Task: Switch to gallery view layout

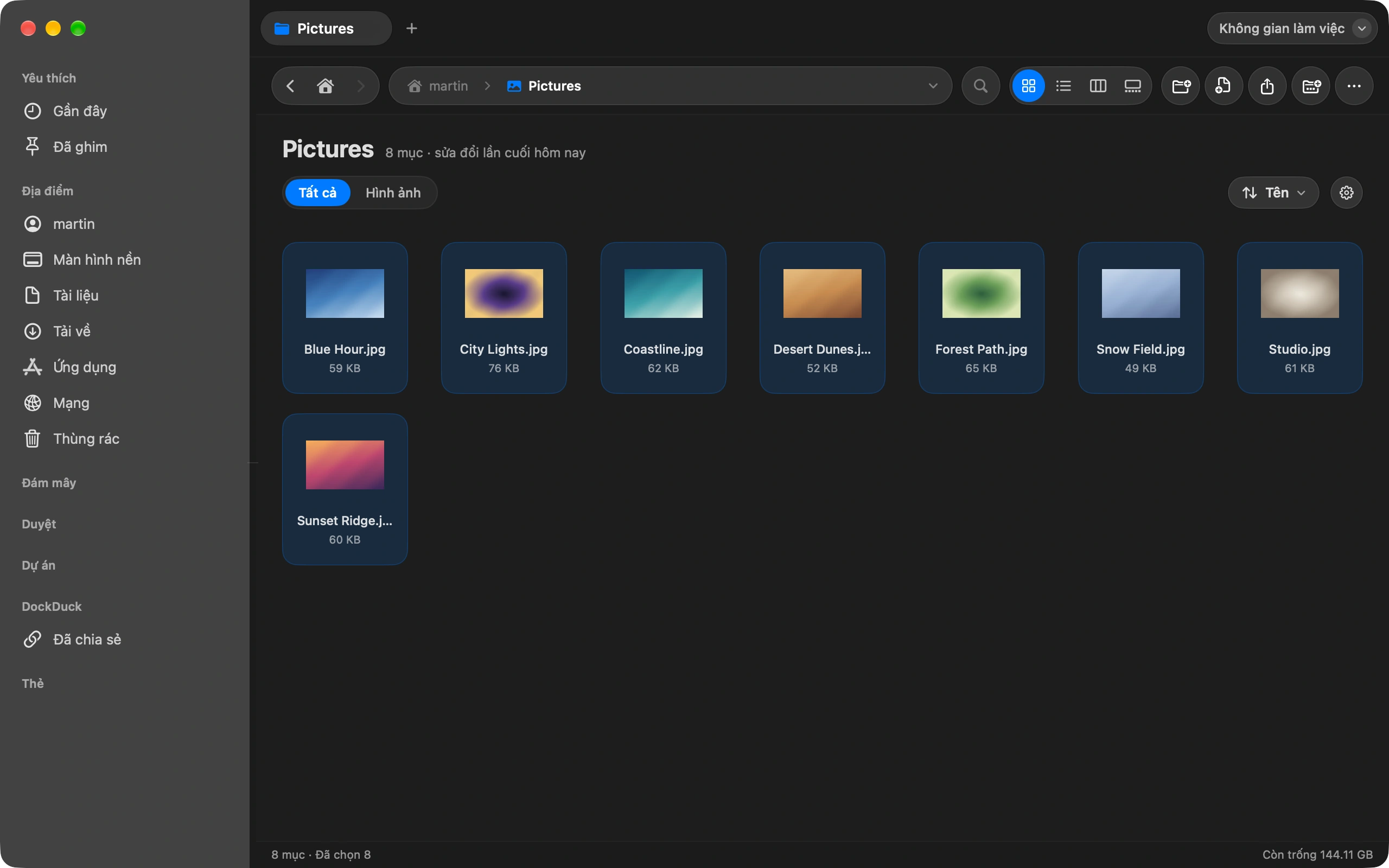Action: (1132, 86)
